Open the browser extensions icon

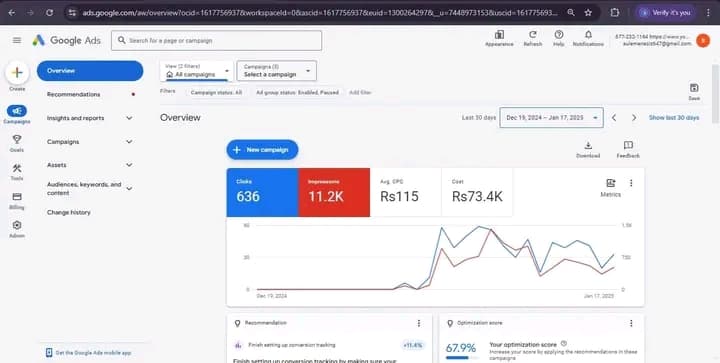615,13
